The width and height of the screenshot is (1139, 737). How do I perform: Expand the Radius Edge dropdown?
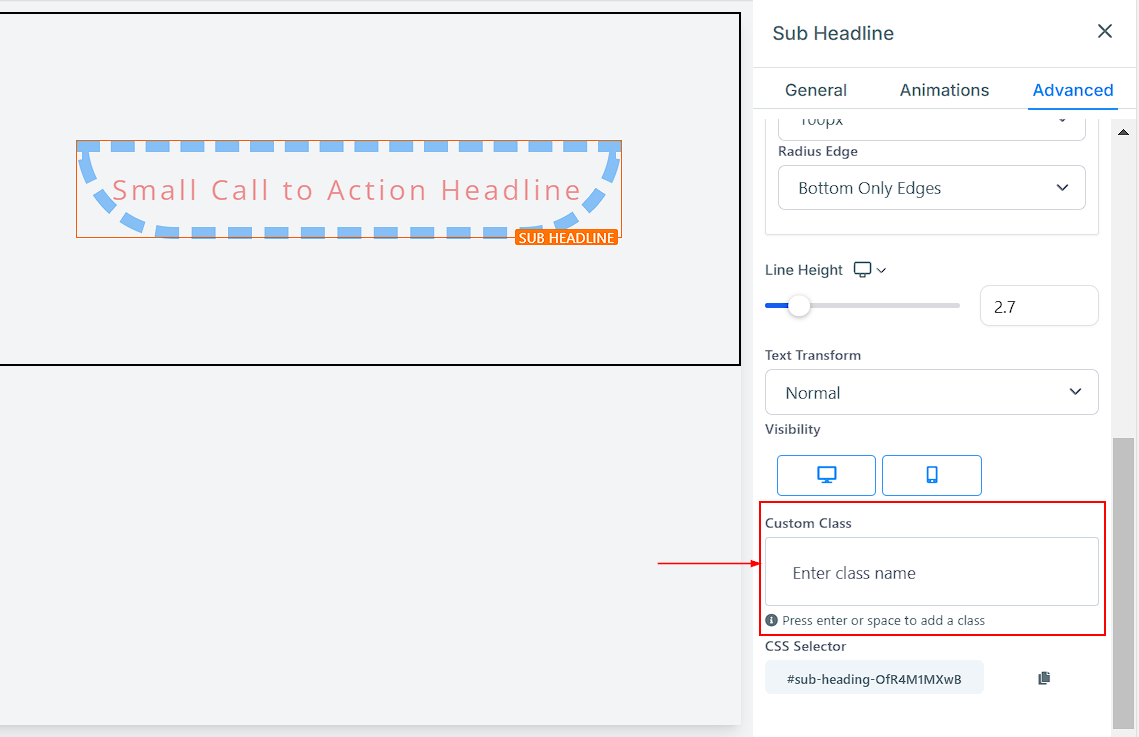coord(931,188)
